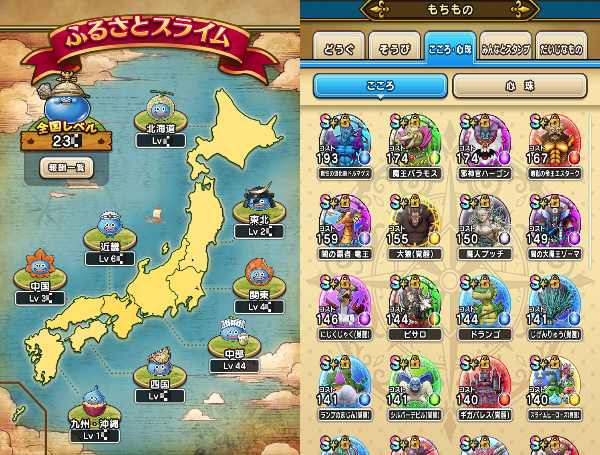Switch to the そうび tab
The image size is (600, 455).
point(394,47)
